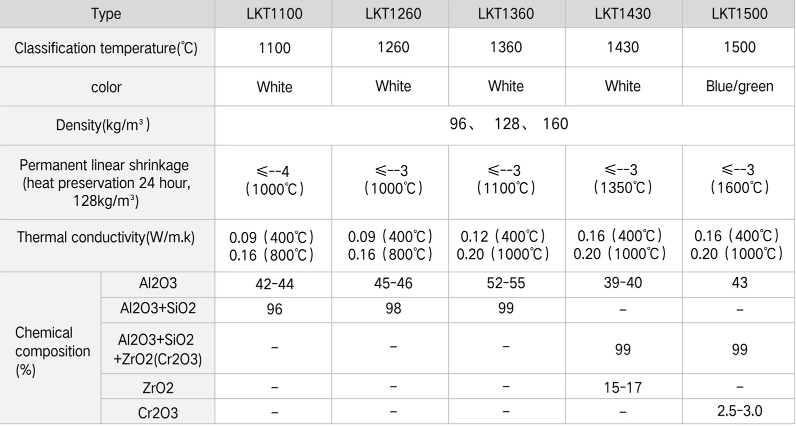The image size is (796, 426).
Task: Select the Thermal conductivity row label
Action: (x=107, y=237)
